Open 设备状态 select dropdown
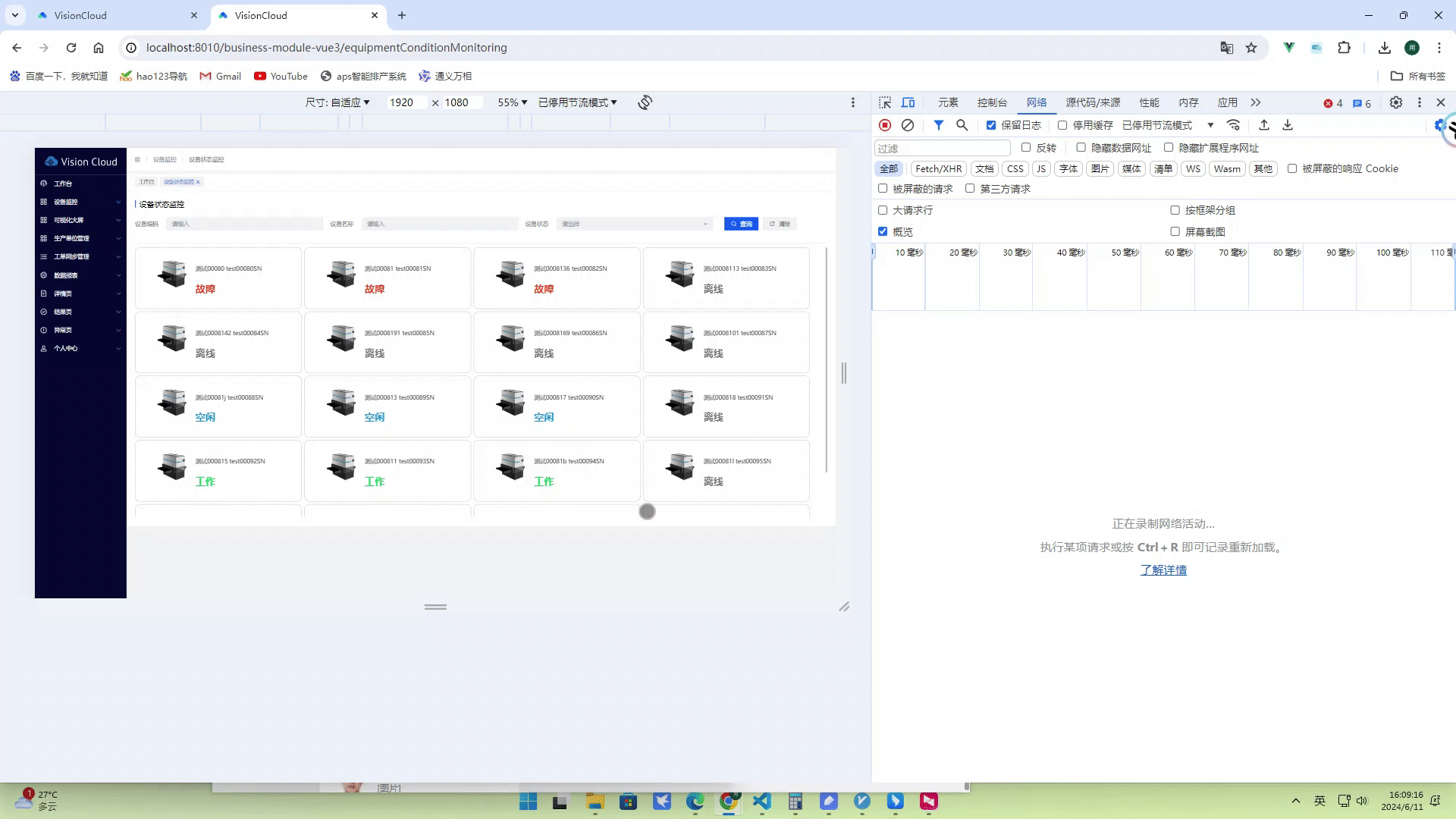This screenshot has width=1456, height=819. coord(635,224)
